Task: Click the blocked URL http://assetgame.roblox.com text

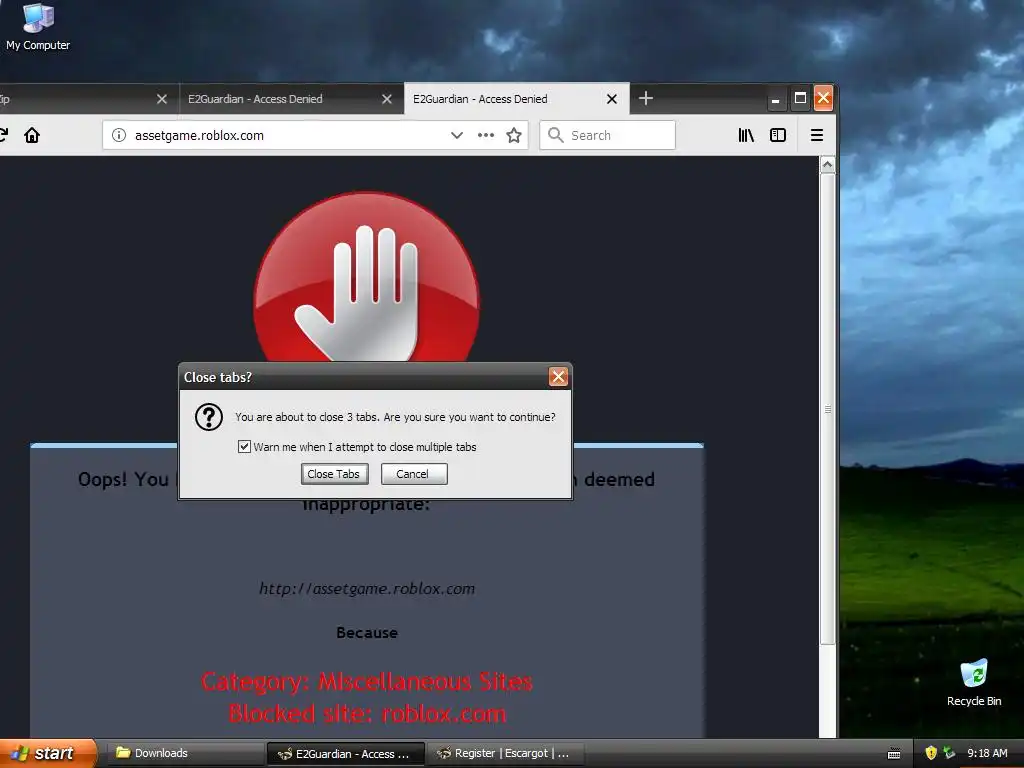Action: 367,588
